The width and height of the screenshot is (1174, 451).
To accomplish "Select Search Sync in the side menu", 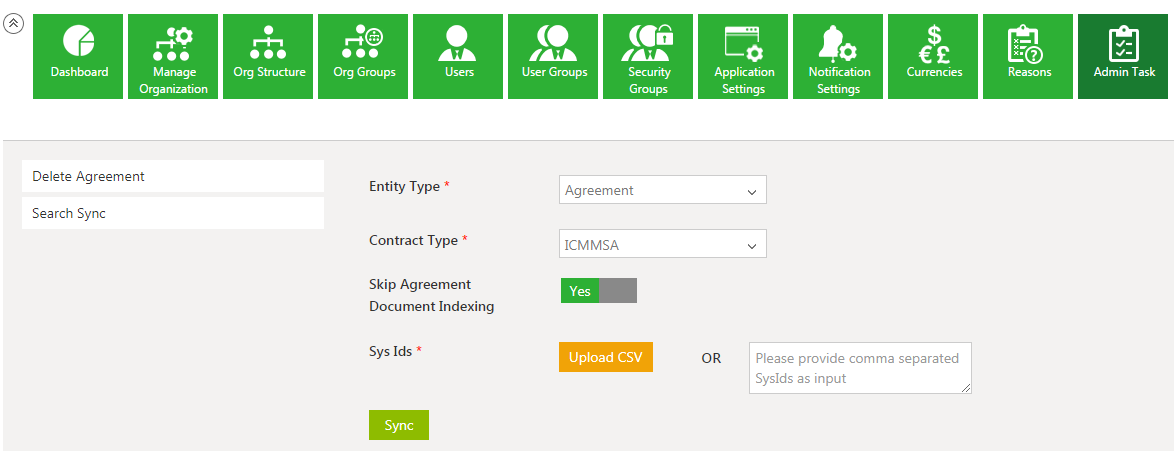I will pyautogui.click(x=173, y=213).
